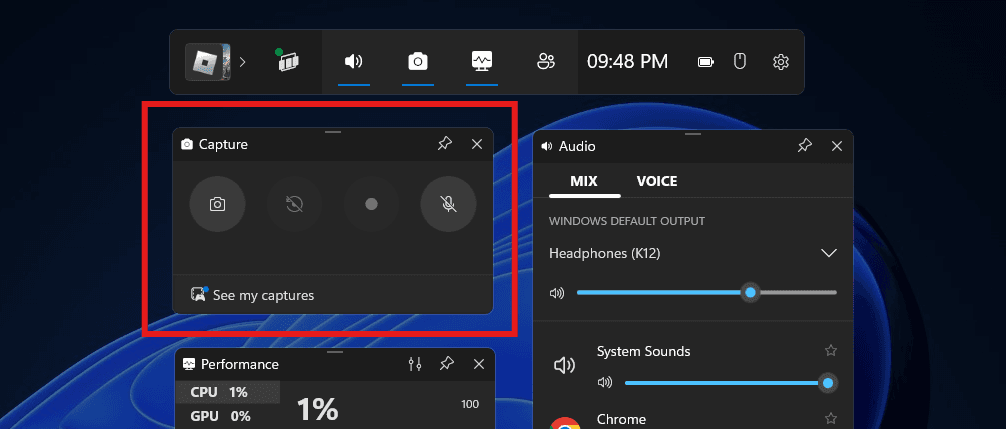Switch to the MIX tab in Audio
Image resolution: width=1006 pixels, height=429 pixels.
click(x=584, y=181)
